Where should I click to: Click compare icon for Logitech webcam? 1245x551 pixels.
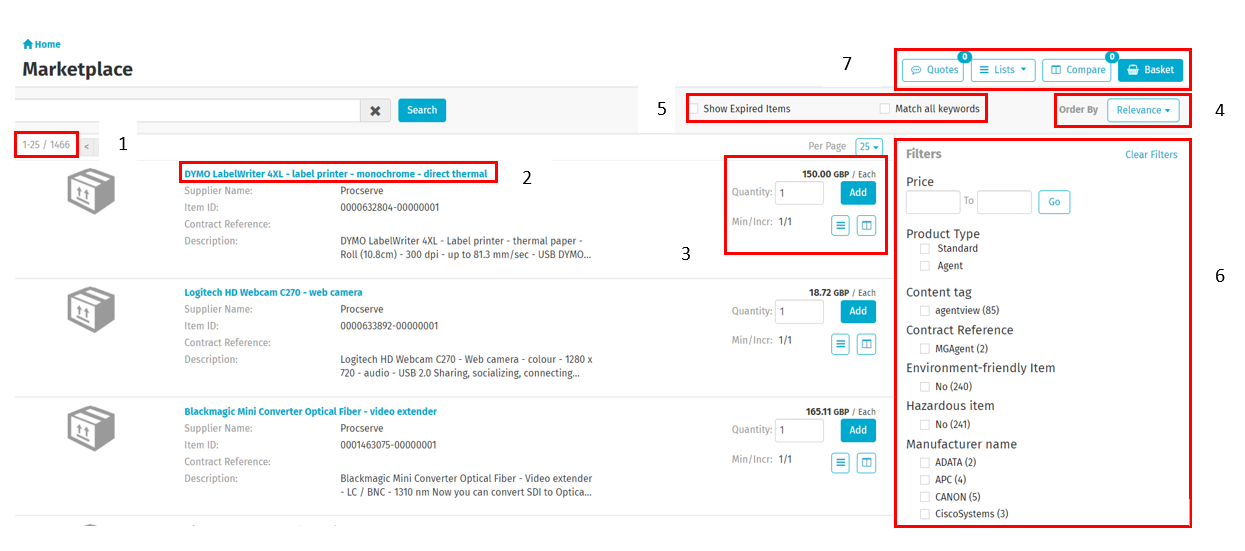(867, 344)
